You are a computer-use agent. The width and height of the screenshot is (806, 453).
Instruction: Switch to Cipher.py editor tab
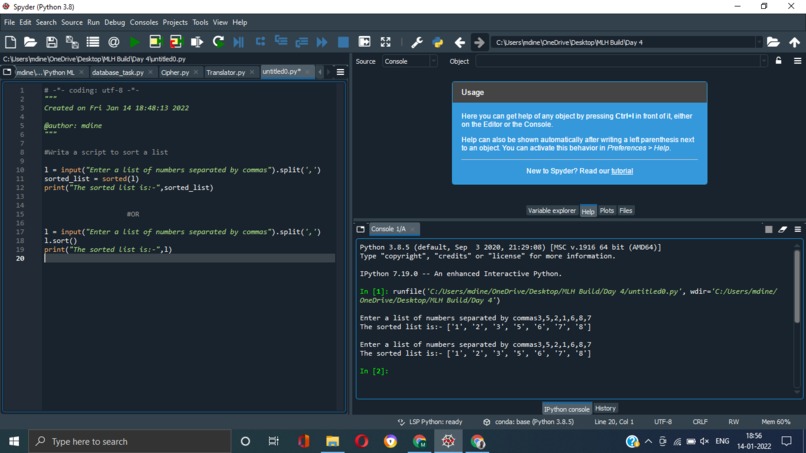pos(175,72)
